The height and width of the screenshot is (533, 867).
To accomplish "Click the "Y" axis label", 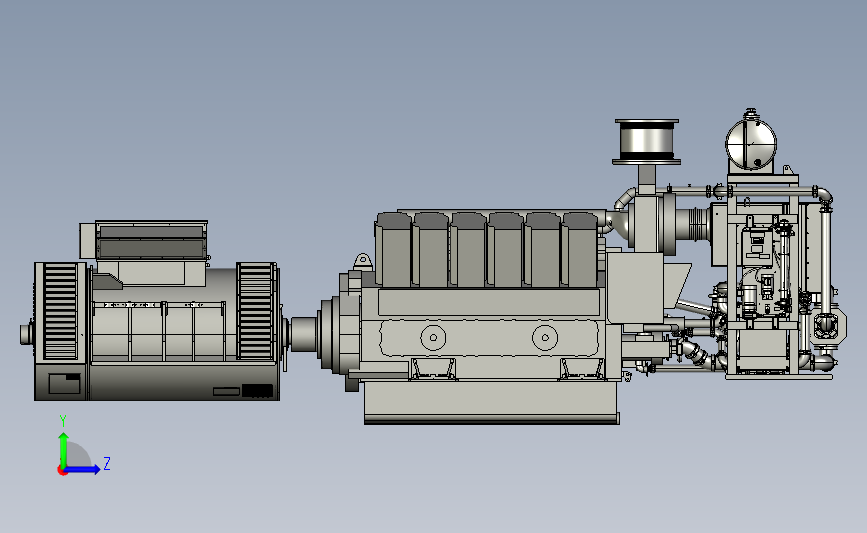I will [x=63, y=421].
